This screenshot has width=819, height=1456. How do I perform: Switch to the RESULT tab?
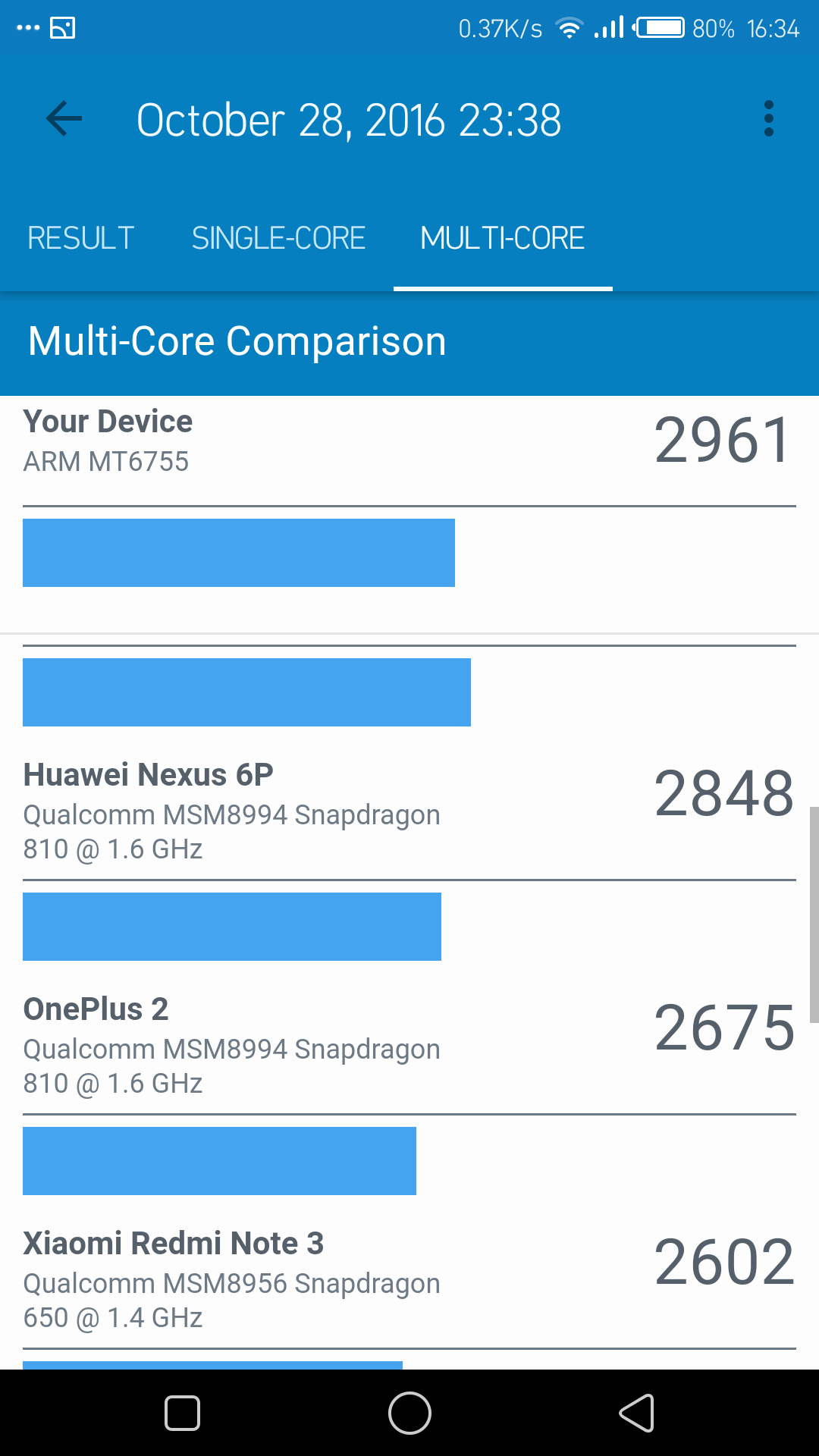pyautogui.click(x=81, y=238)
